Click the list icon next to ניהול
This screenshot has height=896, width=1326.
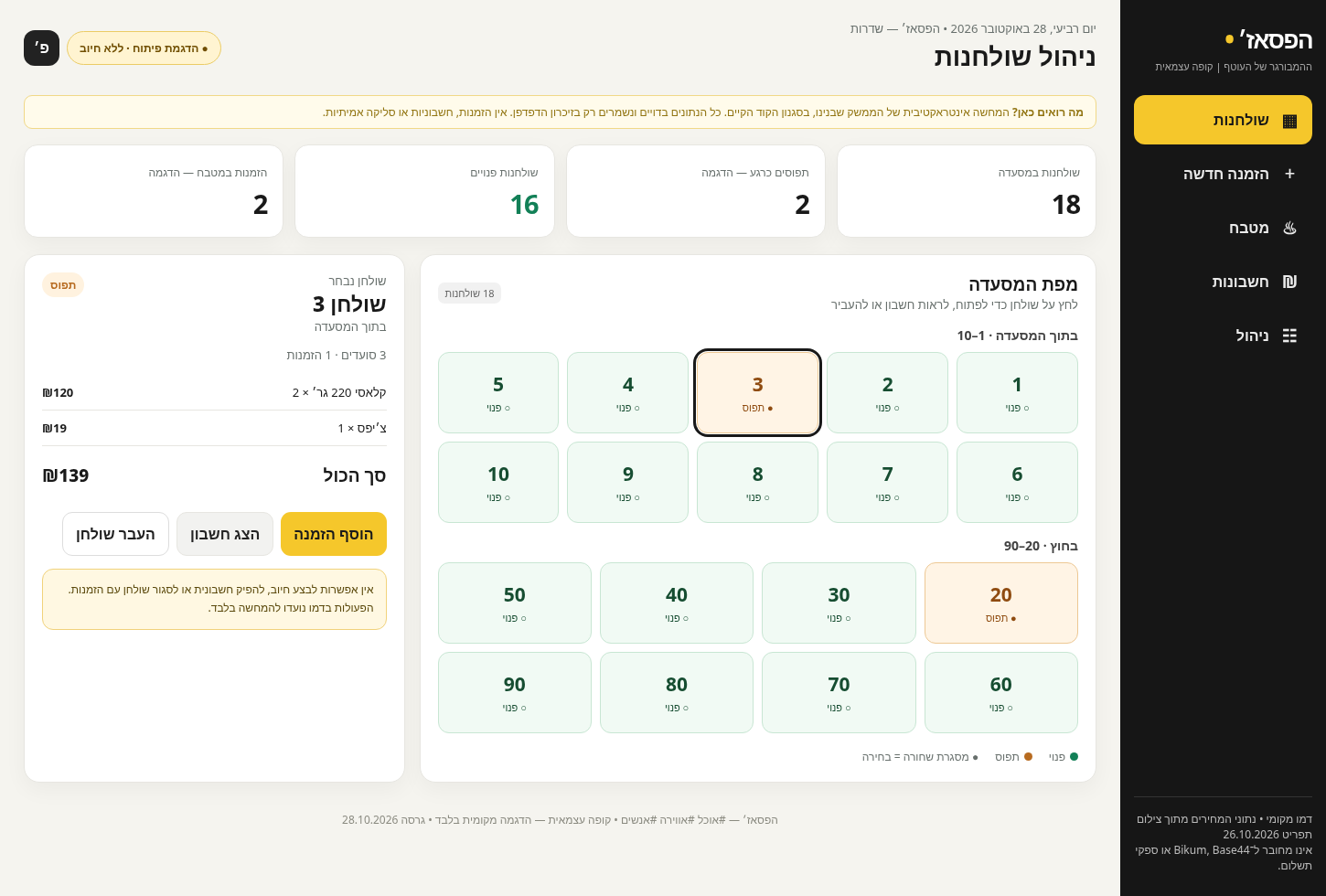point(1289,336)
